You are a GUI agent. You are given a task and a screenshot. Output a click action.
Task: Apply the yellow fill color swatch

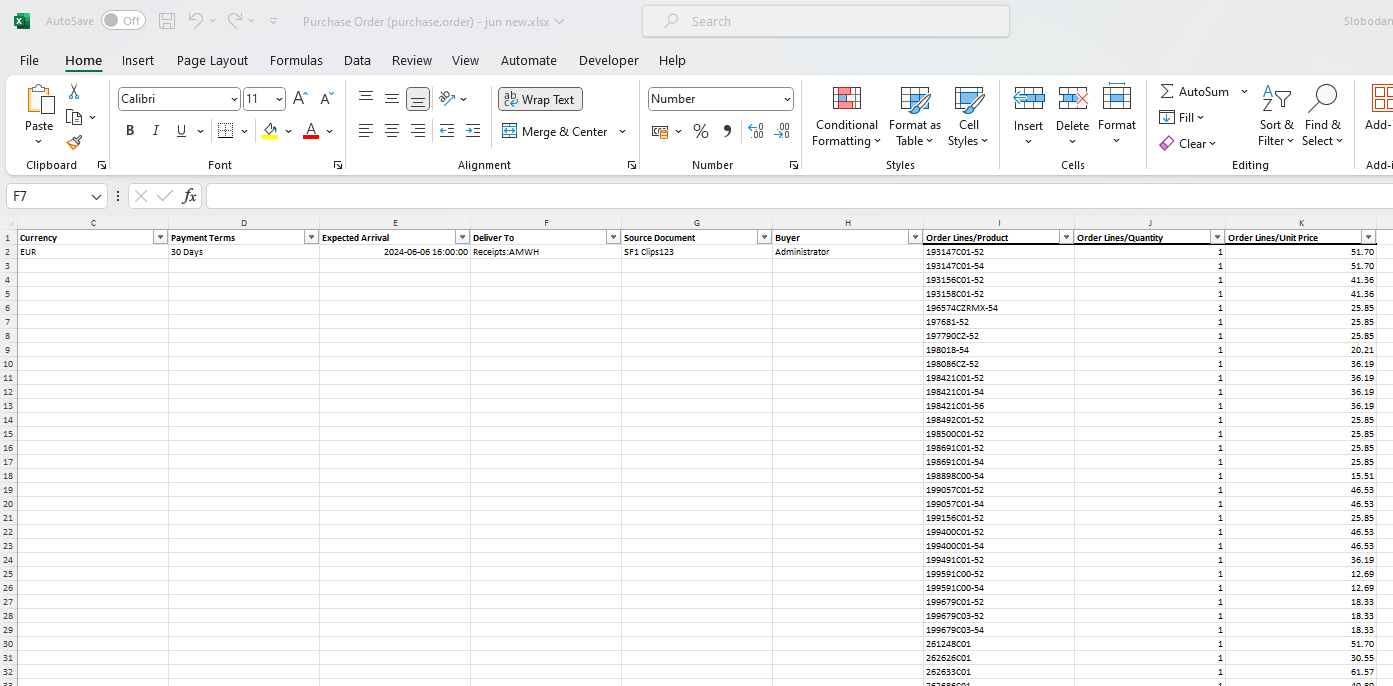click(x=270, y=131)
